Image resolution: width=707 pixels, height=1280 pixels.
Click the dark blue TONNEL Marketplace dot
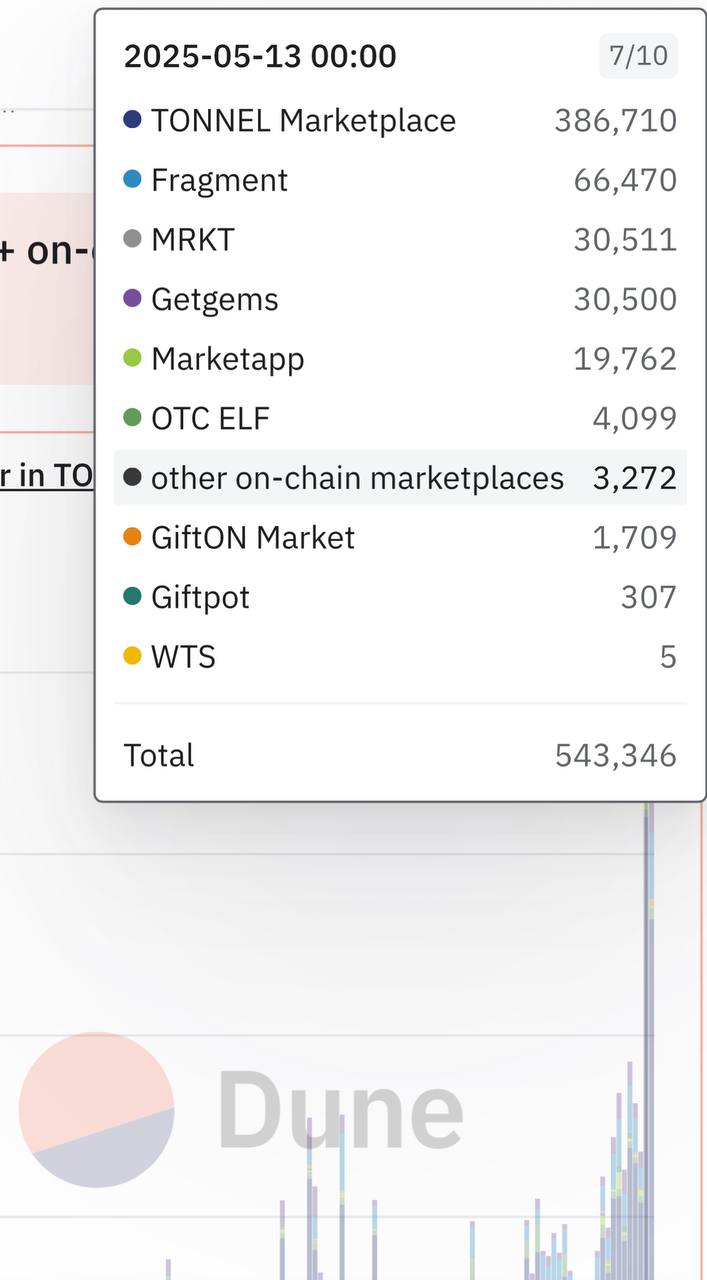[132, 121]
